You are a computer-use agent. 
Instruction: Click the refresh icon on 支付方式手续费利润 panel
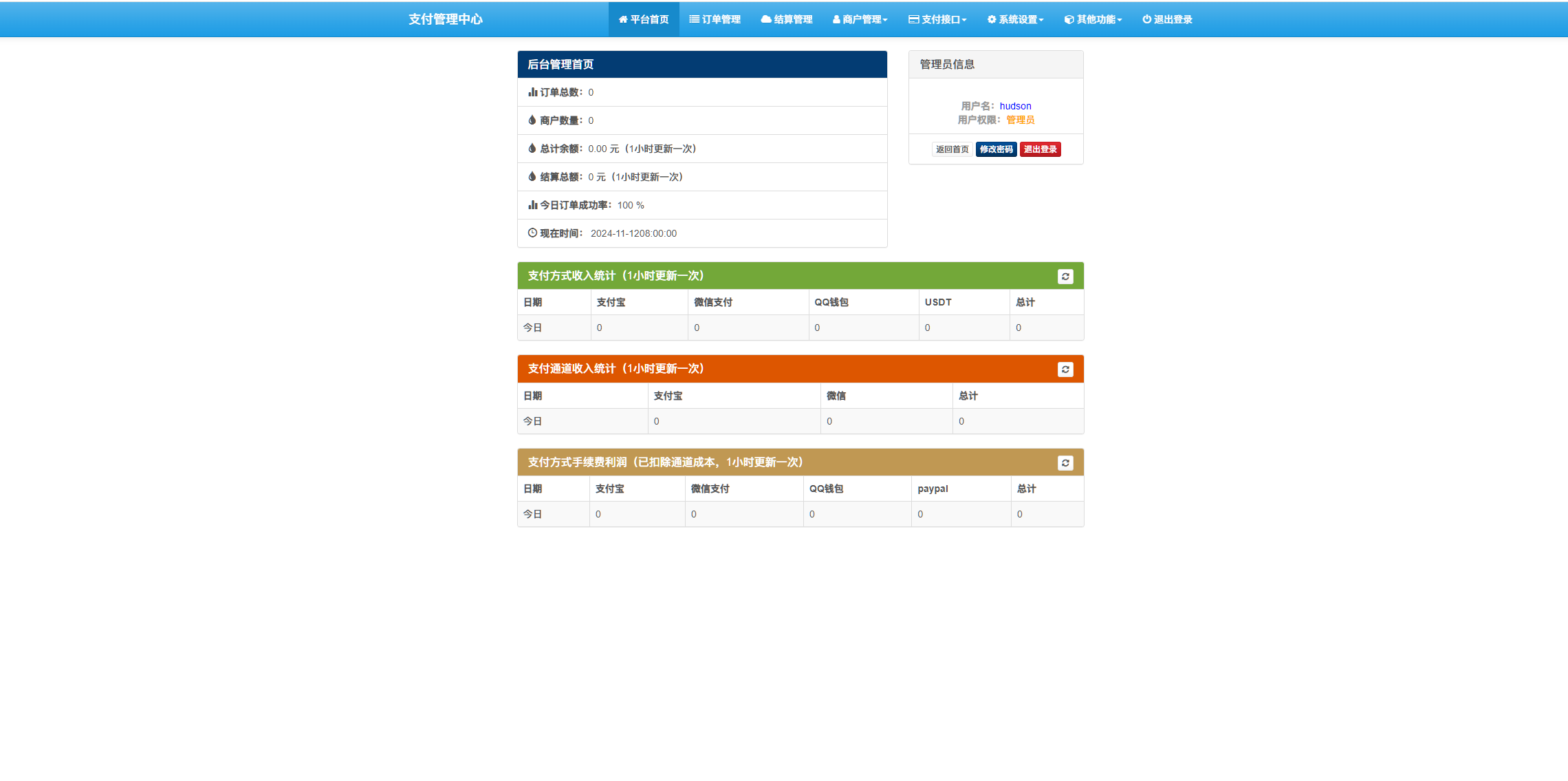pyautogui.click(x=1065, y=462)
